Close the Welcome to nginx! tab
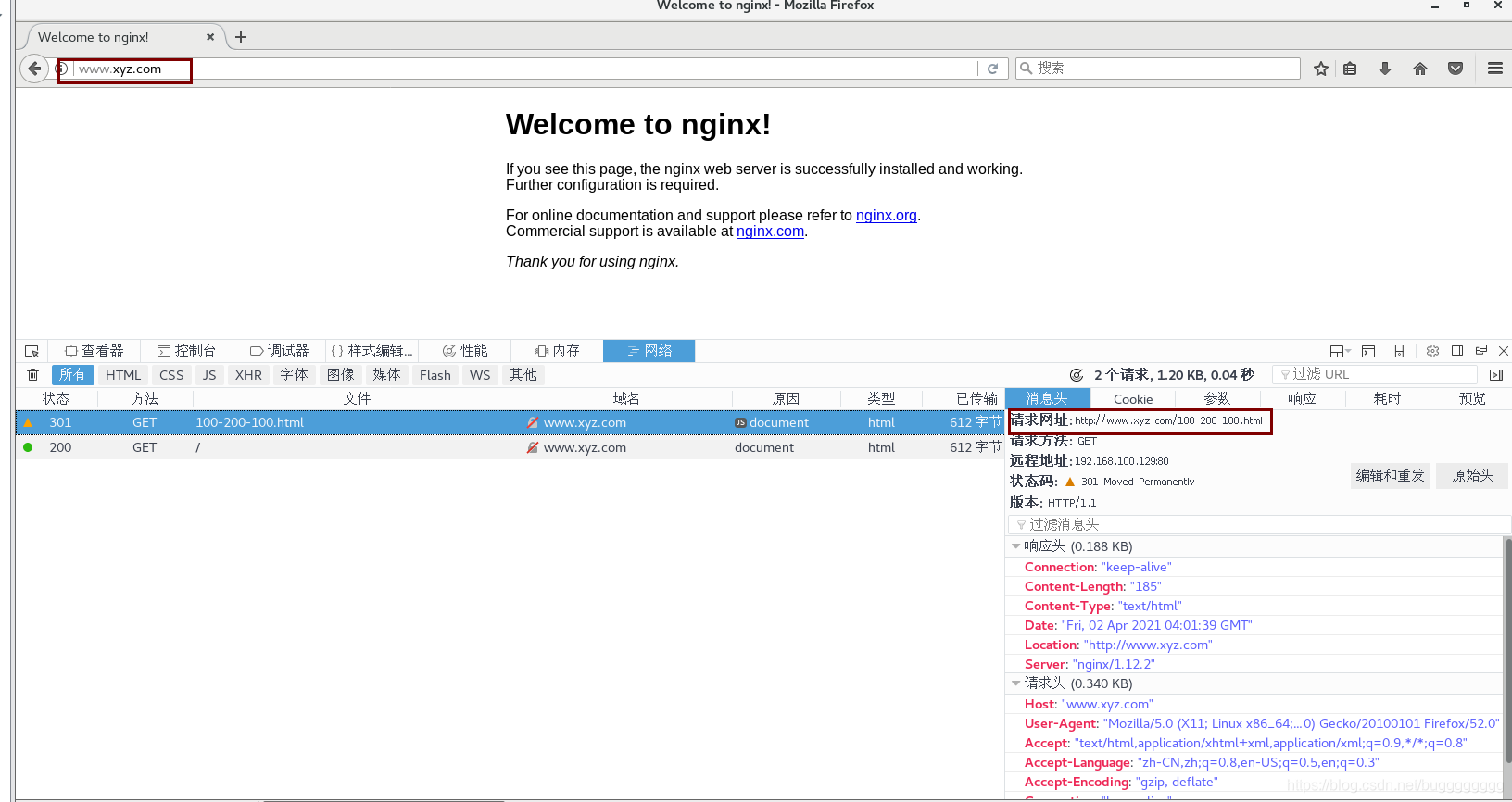The width and height of the screenshot is (1512, 802). pos(210,37)
